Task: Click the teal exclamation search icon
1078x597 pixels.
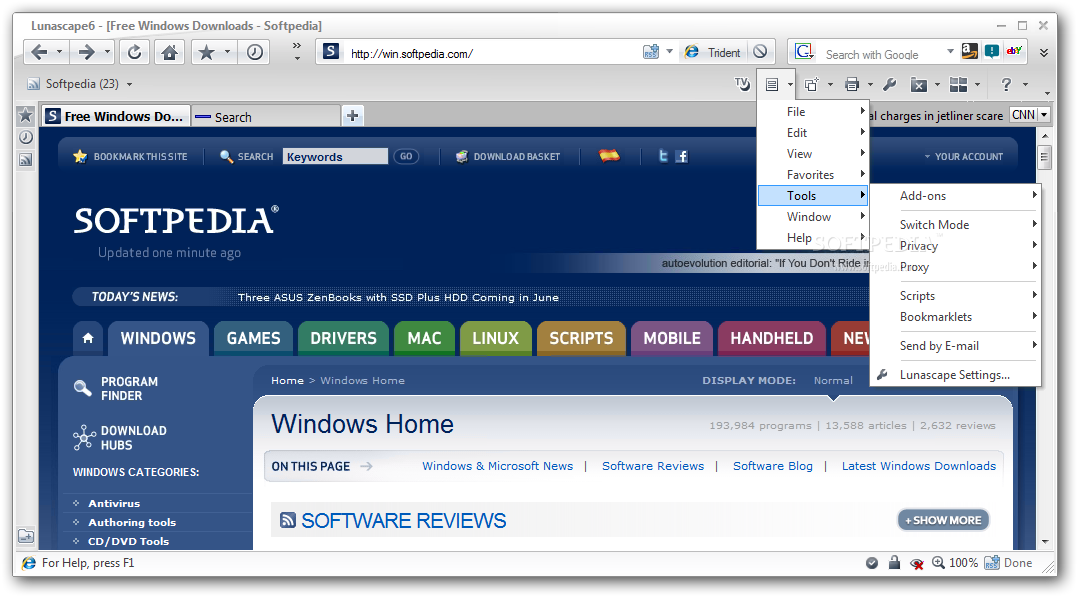Action: 991,51
